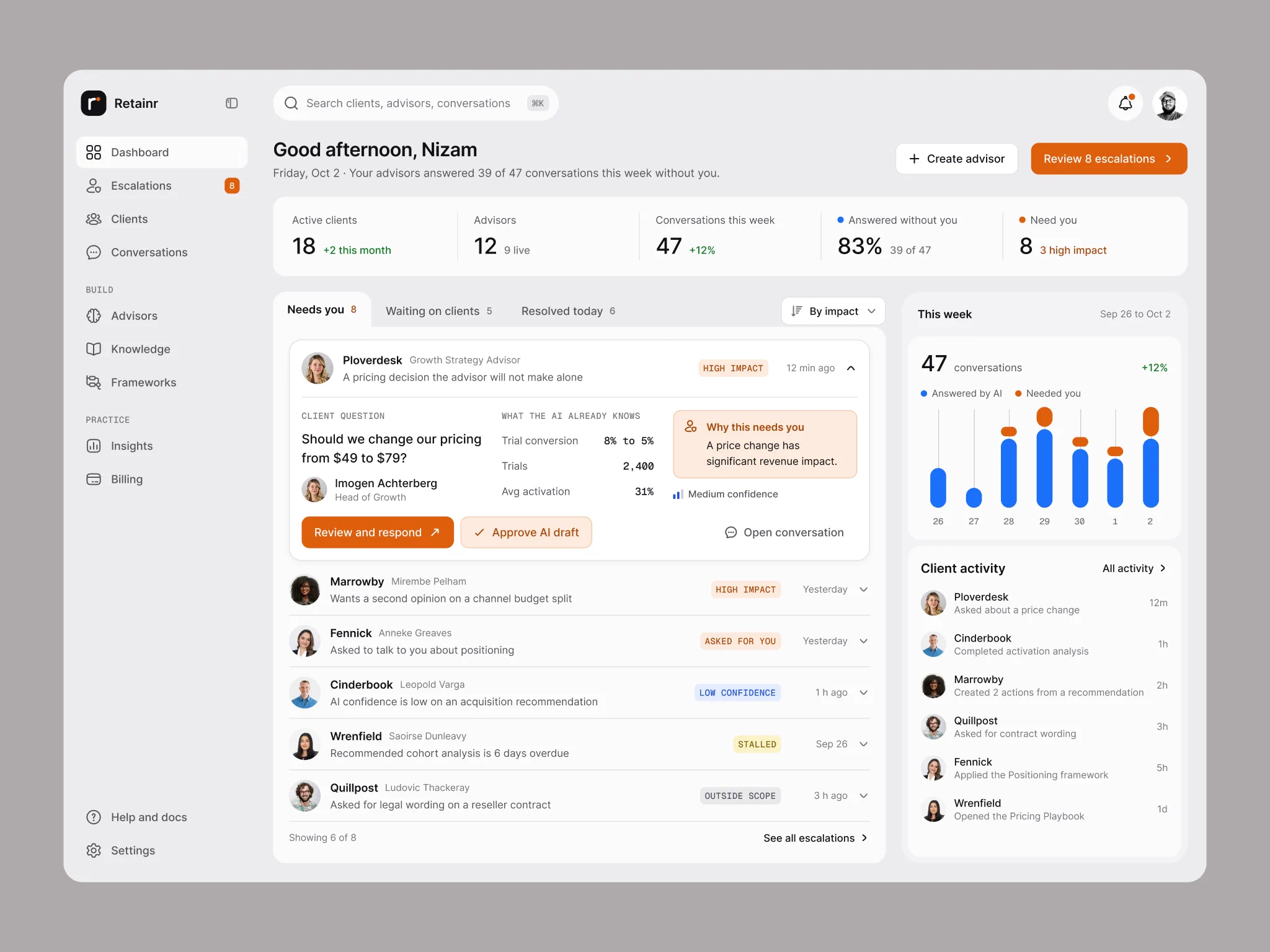Click the checkmark on Approve AI draft
This screenshot has width=1270, height=952.
pos(479,533)
